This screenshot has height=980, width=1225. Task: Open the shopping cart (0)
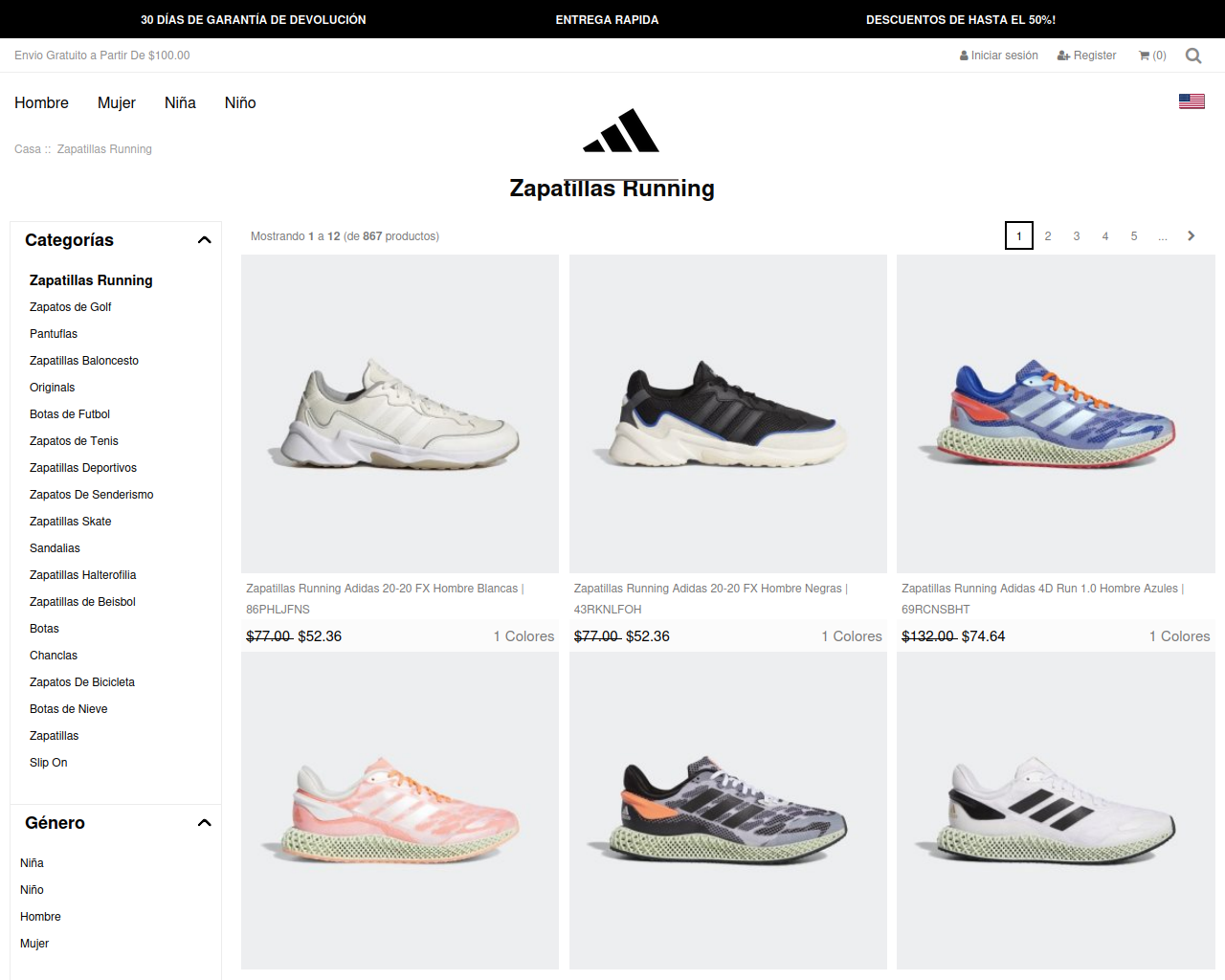pyautogui.click(x=1152, y=56)
